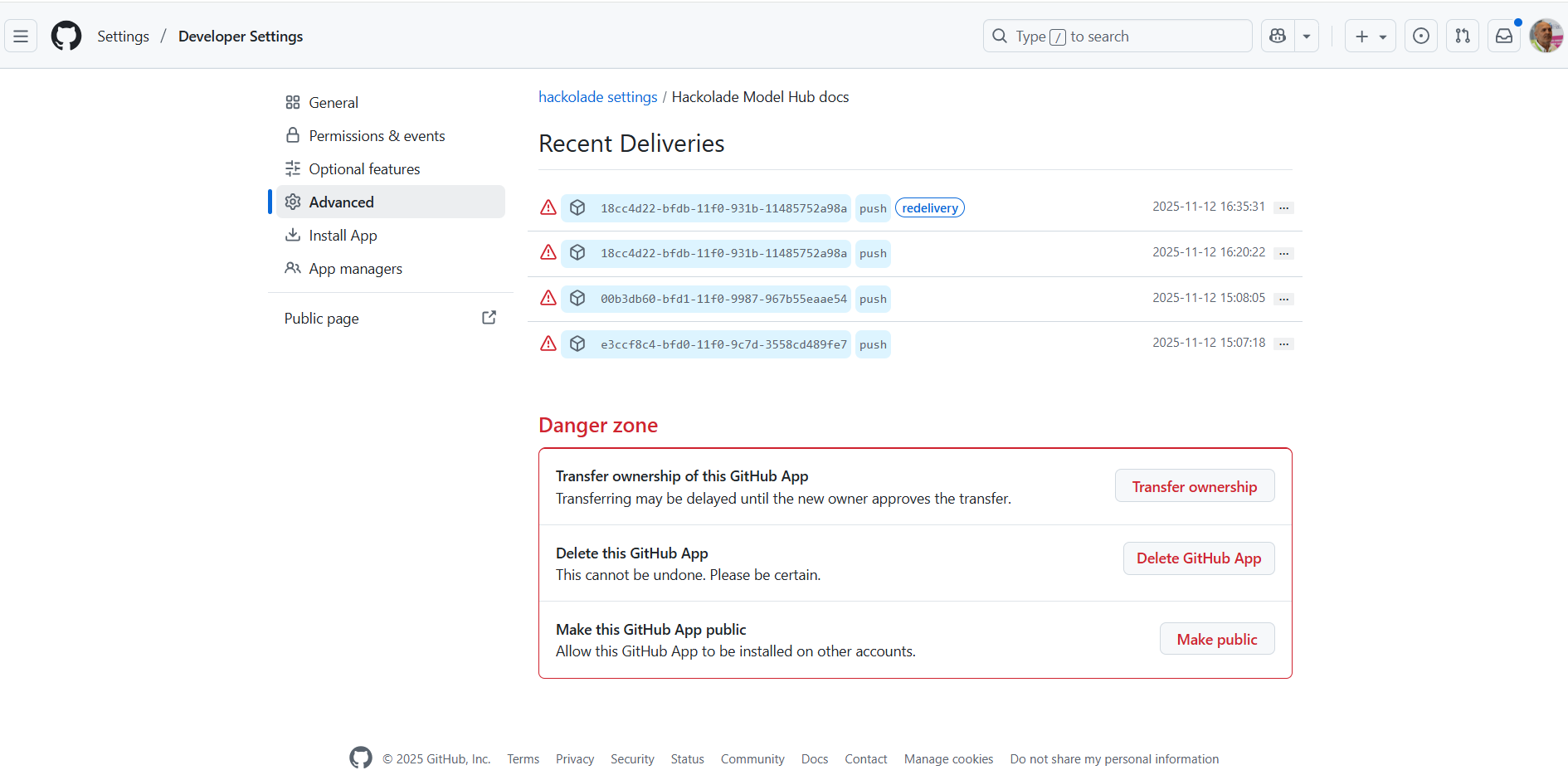
Task: Expand the Copilot dropdown arrow
Action: click(1306, 36)
